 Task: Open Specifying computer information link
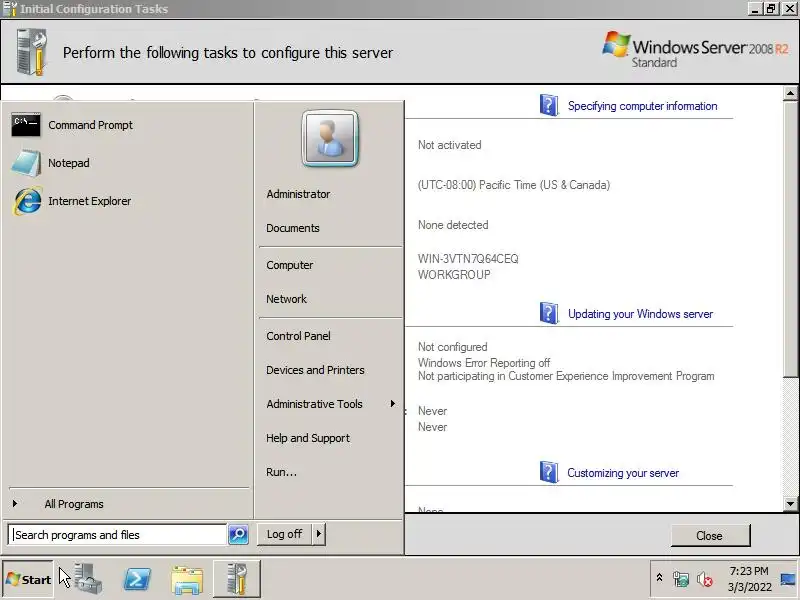pyautogui.click(x=642, y=106)
